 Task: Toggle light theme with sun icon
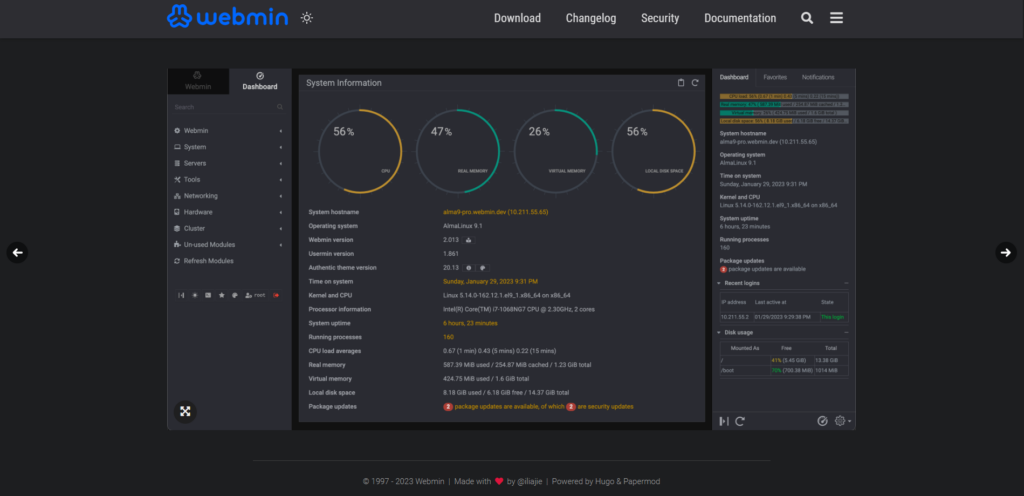[x=307, y=18]
